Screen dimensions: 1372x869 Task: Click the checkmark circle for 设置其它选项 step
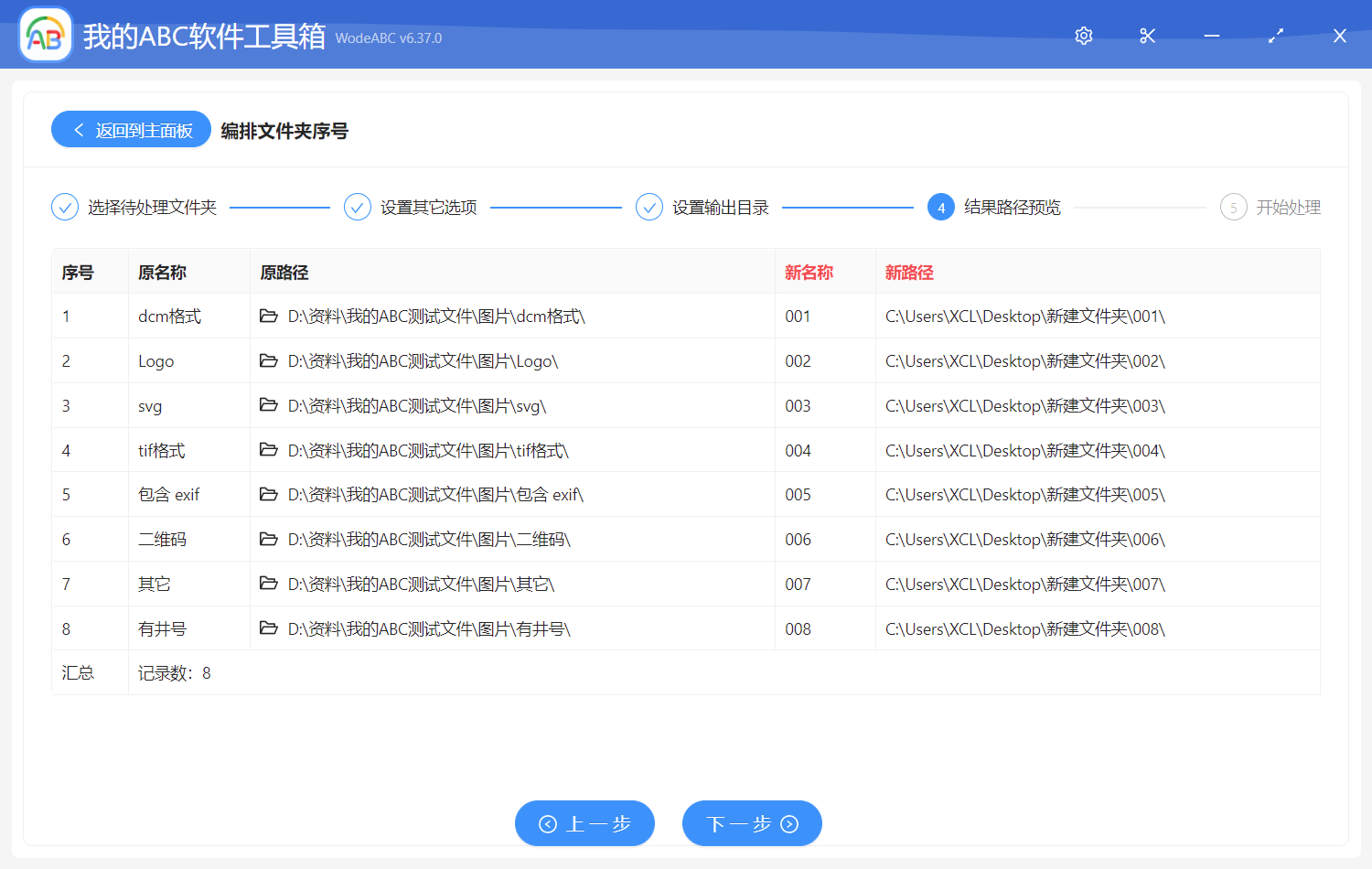pyautogui.click(x=357, y=207)
